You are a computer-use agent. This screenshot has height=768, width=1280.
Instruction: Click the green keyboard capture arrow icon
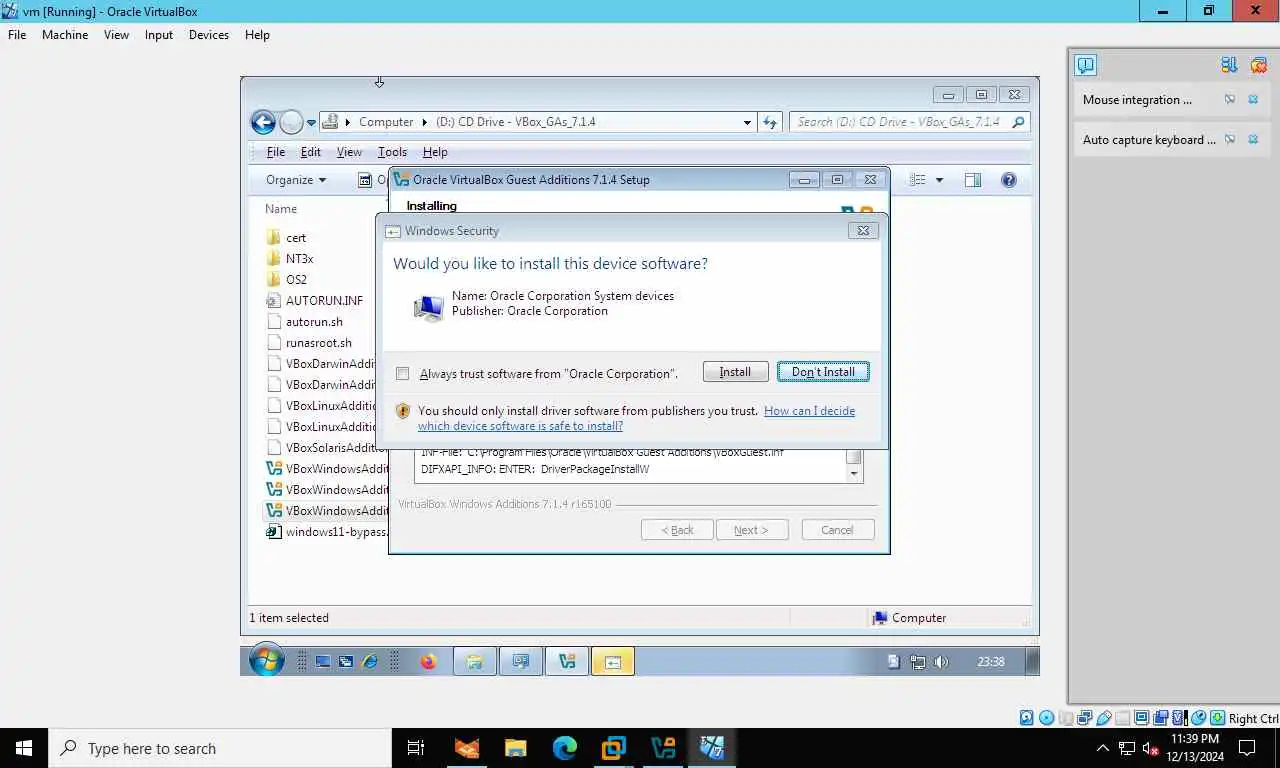(1217, 718)
